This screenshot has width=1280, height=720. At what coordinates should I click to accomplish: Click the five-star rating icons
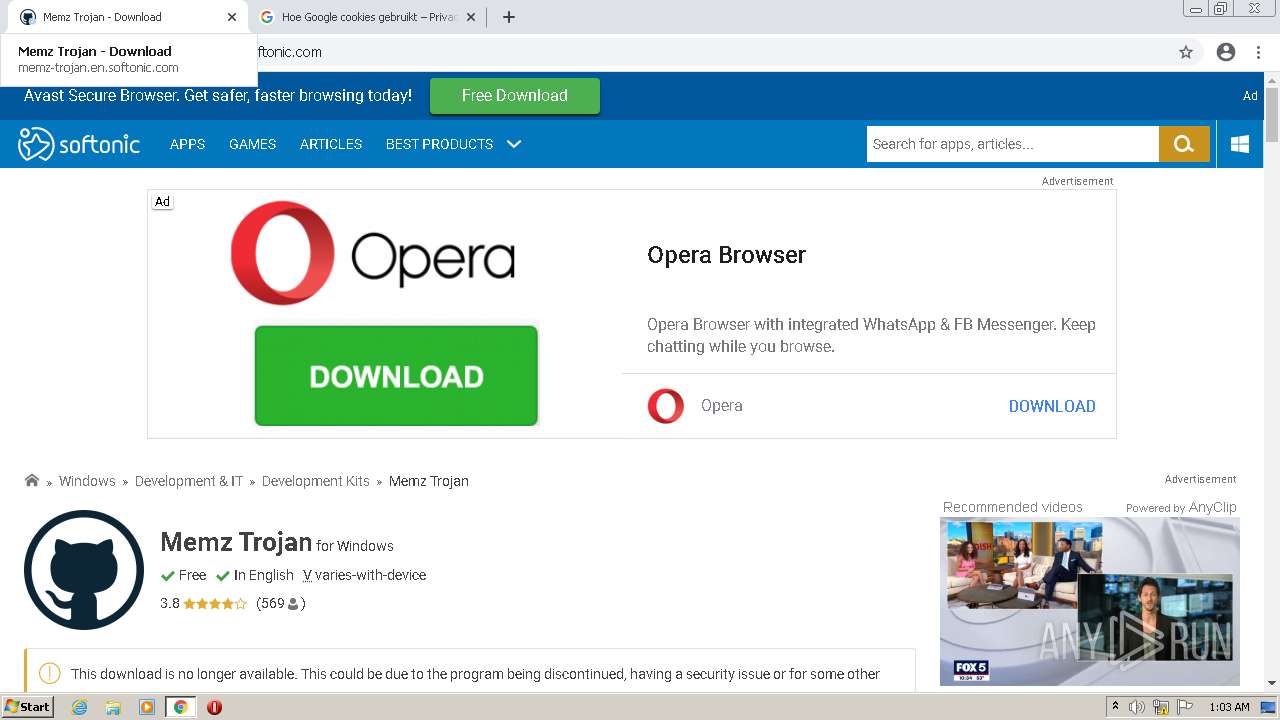click(x=215, y=604)
